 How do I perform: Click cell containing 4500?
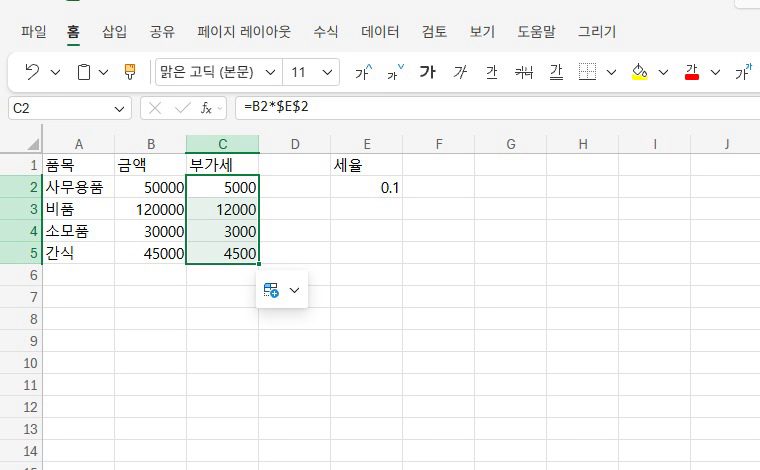coord(222,253)
